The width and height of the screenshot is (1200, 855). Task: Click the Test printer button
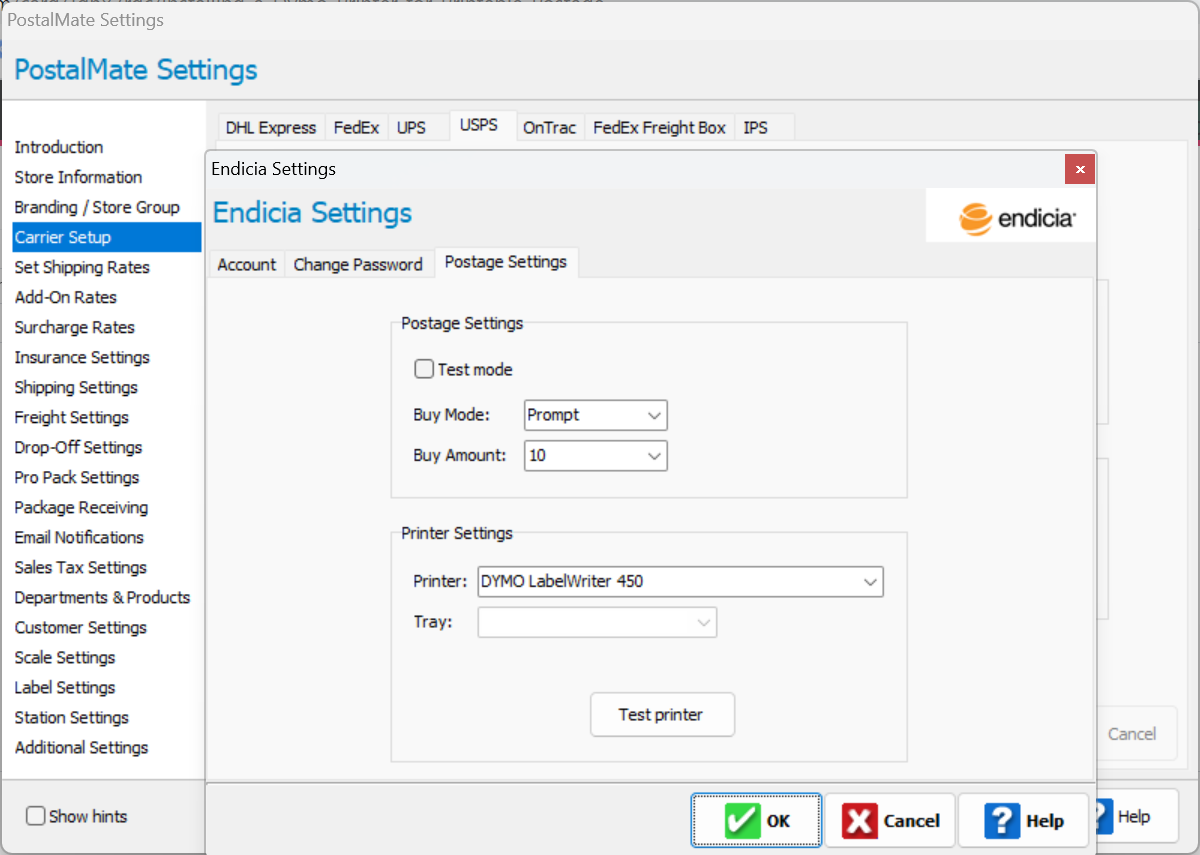[x=662, y=715]
